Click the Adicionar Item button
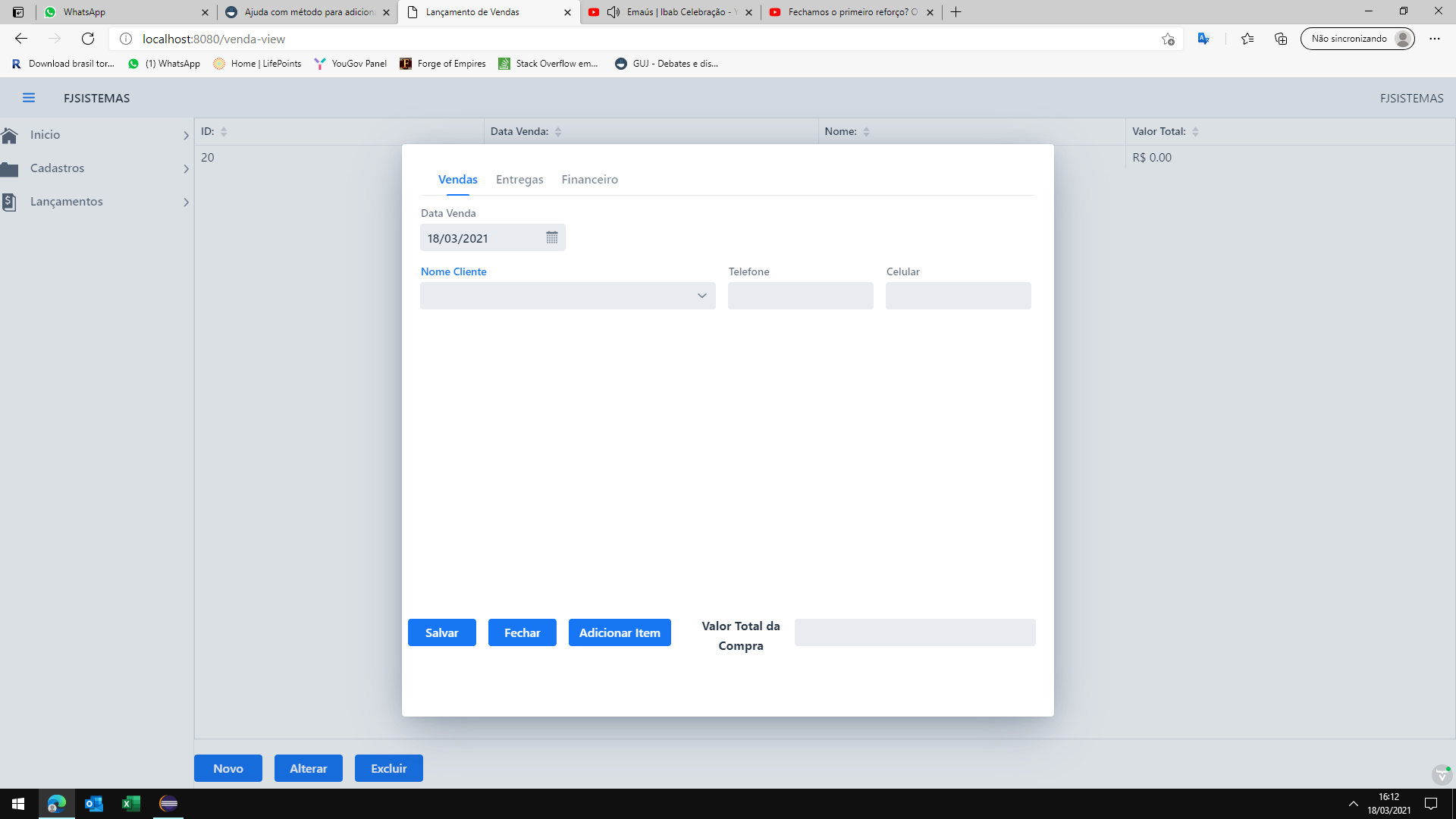The height and width of the screenshot is (819, 1456). coord(620,632)
